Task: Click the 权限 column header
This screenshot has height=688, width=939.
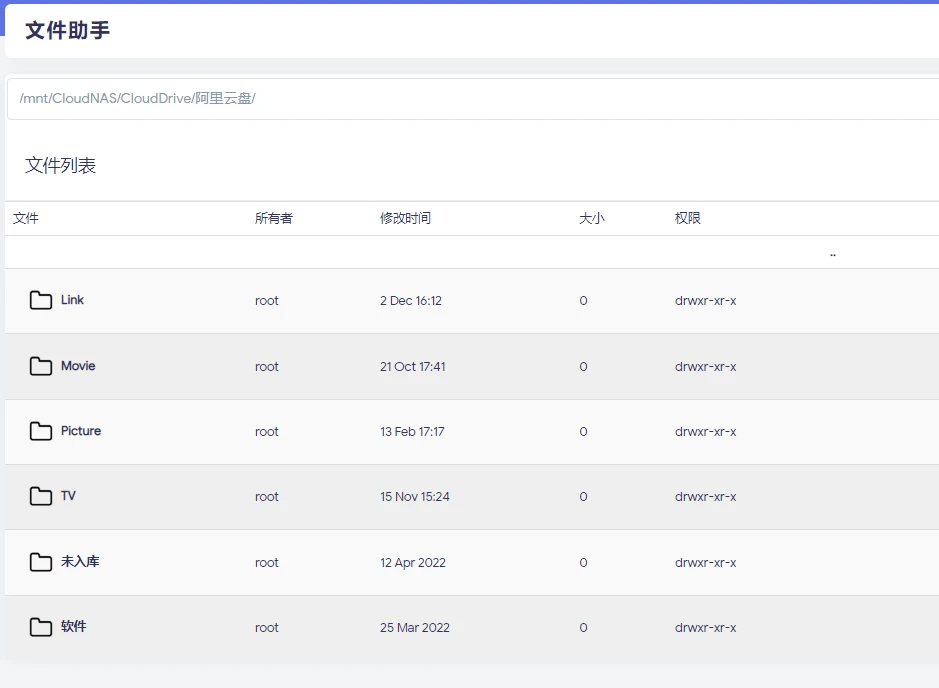Action: (x=688, y=218)
